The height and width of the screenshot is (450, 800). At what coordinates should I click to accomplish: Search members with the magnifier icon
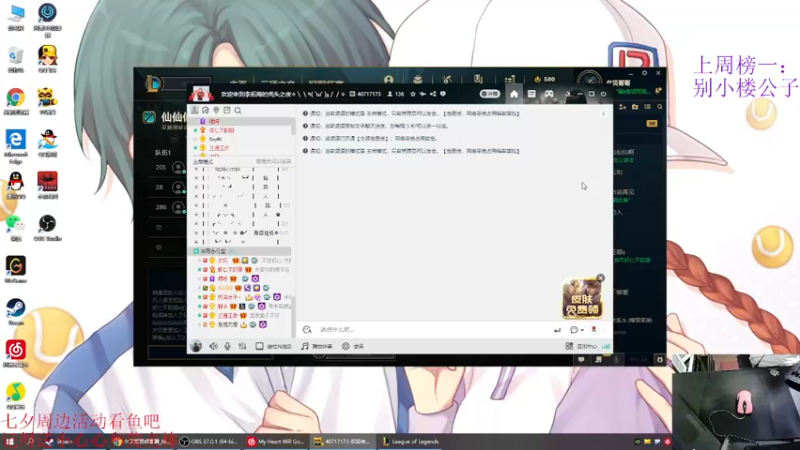(x=238, y=110)
